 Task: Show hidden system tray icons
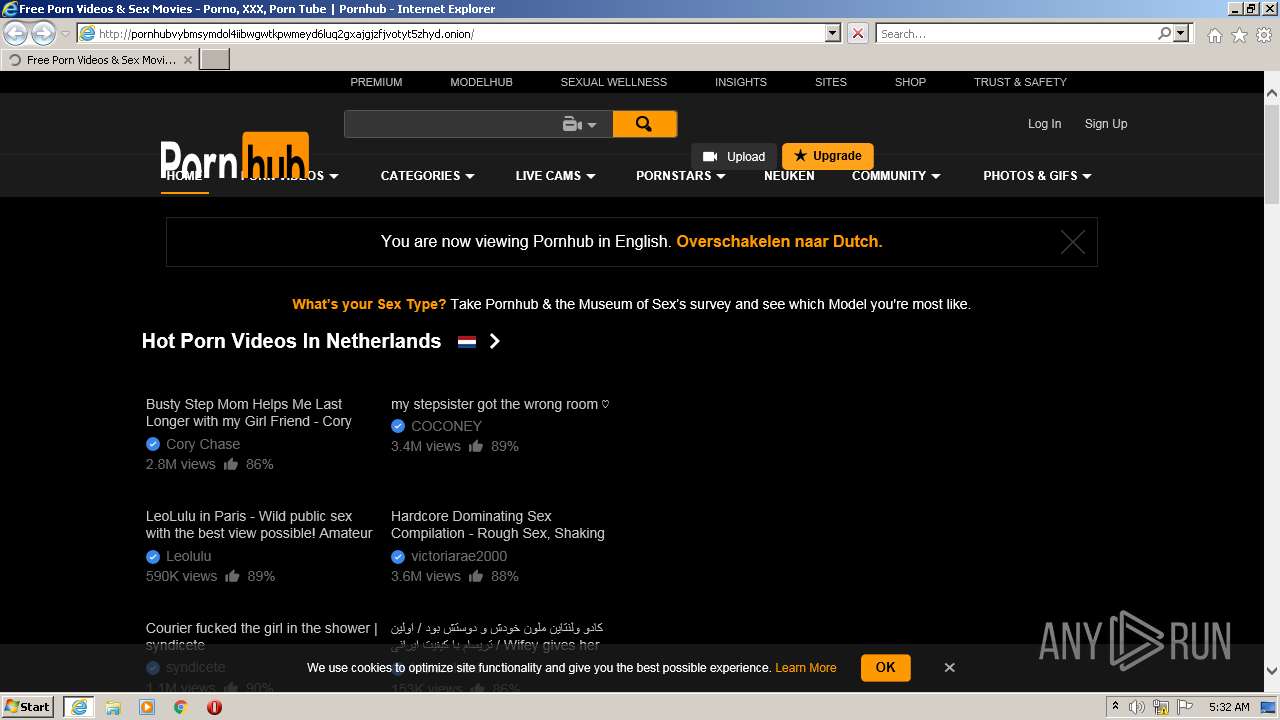(x=1115, y=707)
